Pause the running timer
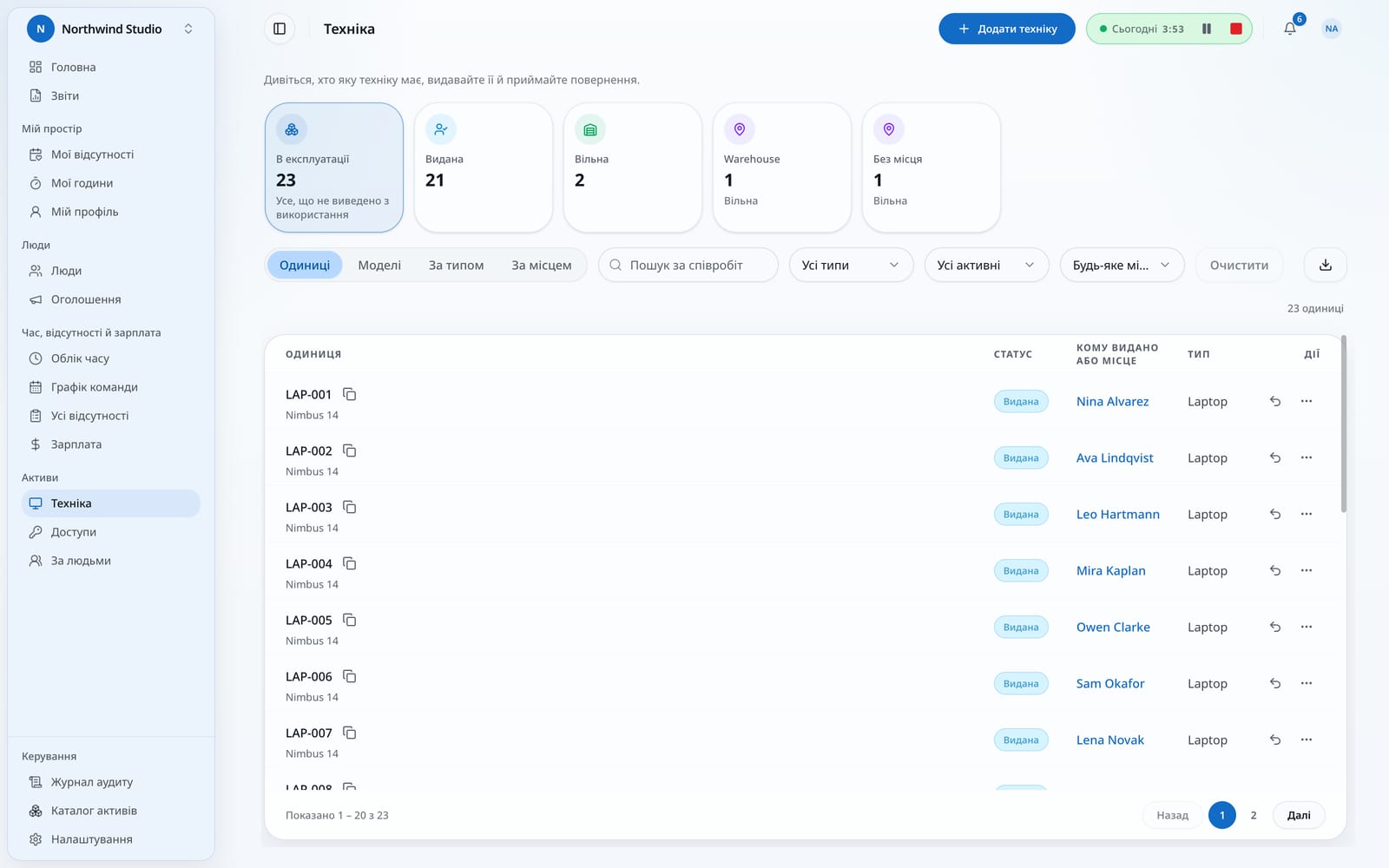 click(1207, 29)
